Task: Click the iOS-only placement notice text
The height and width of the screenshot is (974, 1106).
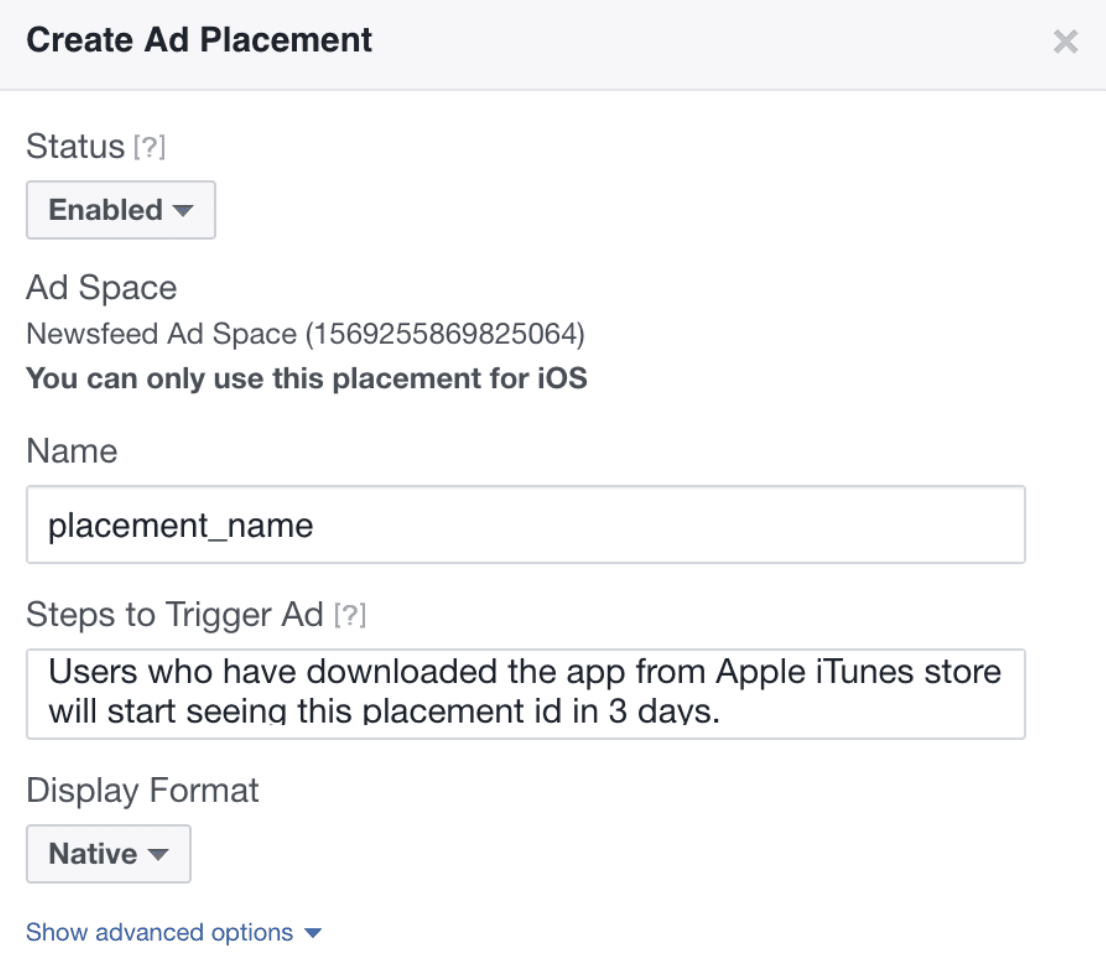Action: [306, 379]
